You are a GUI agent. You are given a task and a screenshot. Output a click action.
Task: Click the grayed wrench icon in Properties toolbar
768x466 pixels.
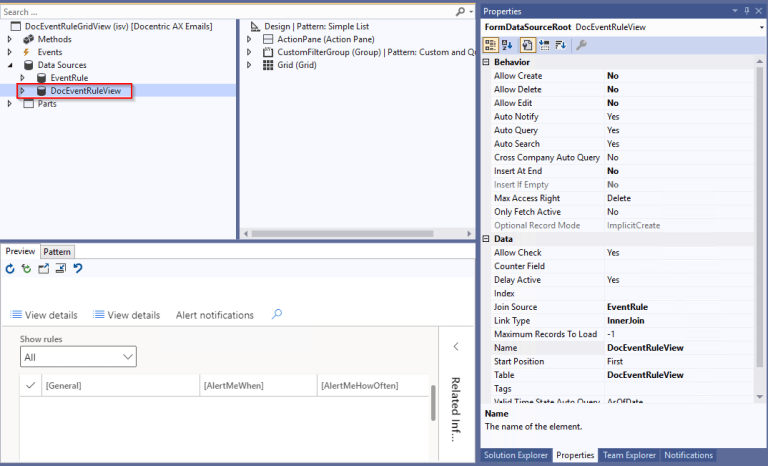(x=581, y=45)
